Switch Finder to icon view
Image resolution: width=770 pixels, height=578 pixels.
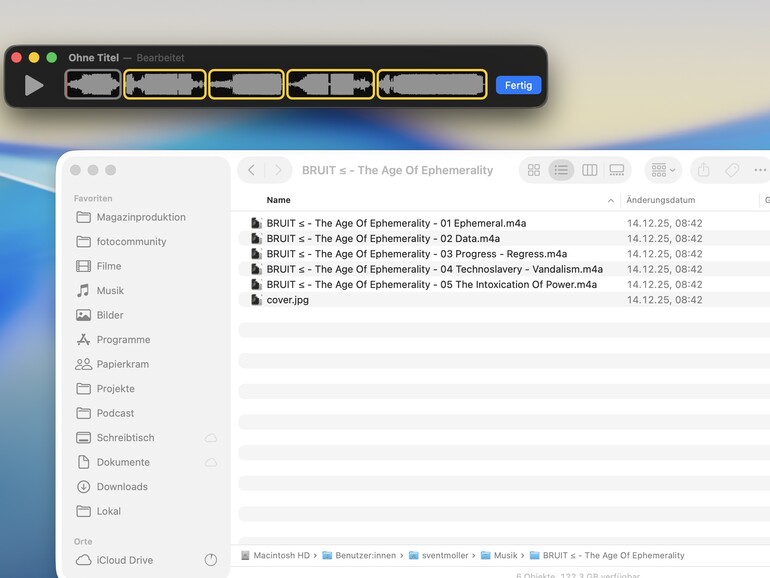534,170
